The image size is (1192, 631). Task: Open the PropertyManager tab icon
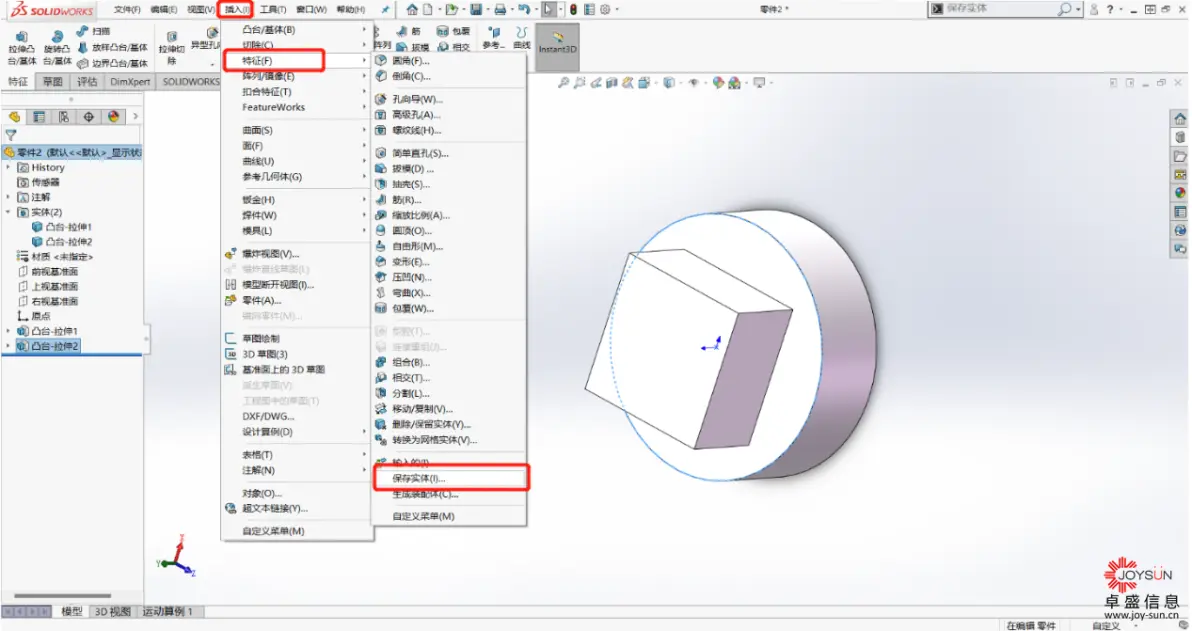(x=39, y=116)
